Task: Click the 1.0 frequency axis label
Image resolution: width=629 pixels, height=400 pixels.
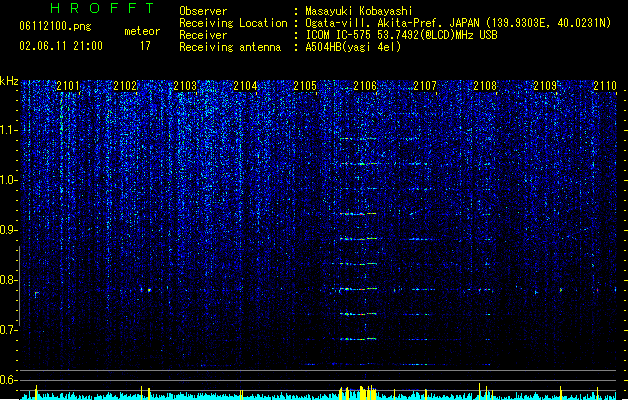Action: point(9,180)
